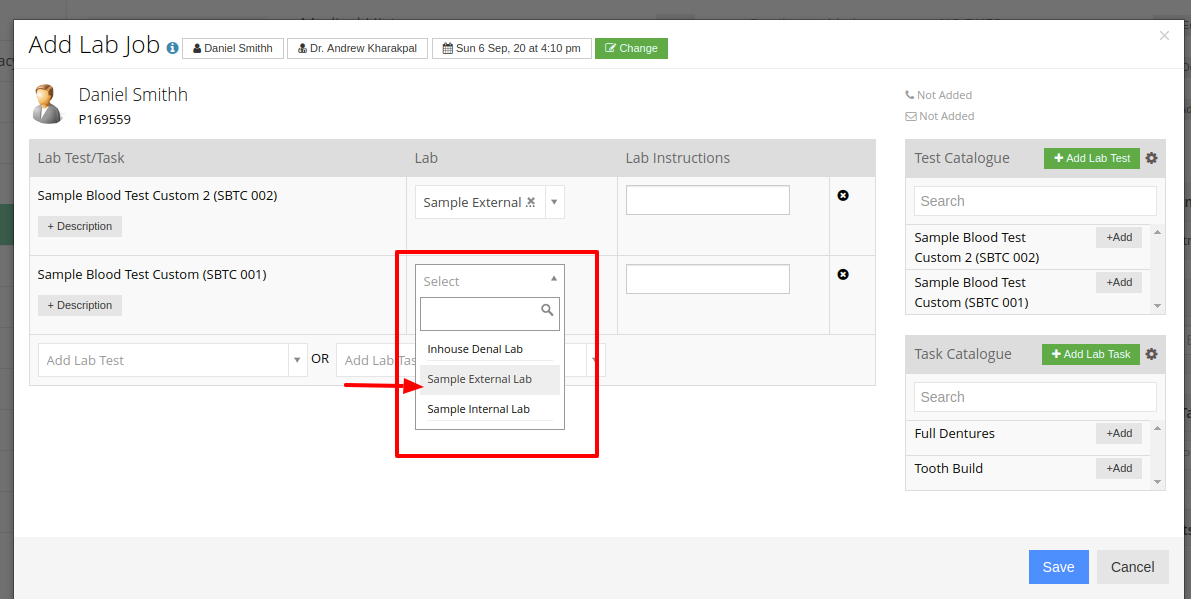1191x599 pixels.
Task: Expand the Sample External lab dropdown arrow
Action: point(554,202)
